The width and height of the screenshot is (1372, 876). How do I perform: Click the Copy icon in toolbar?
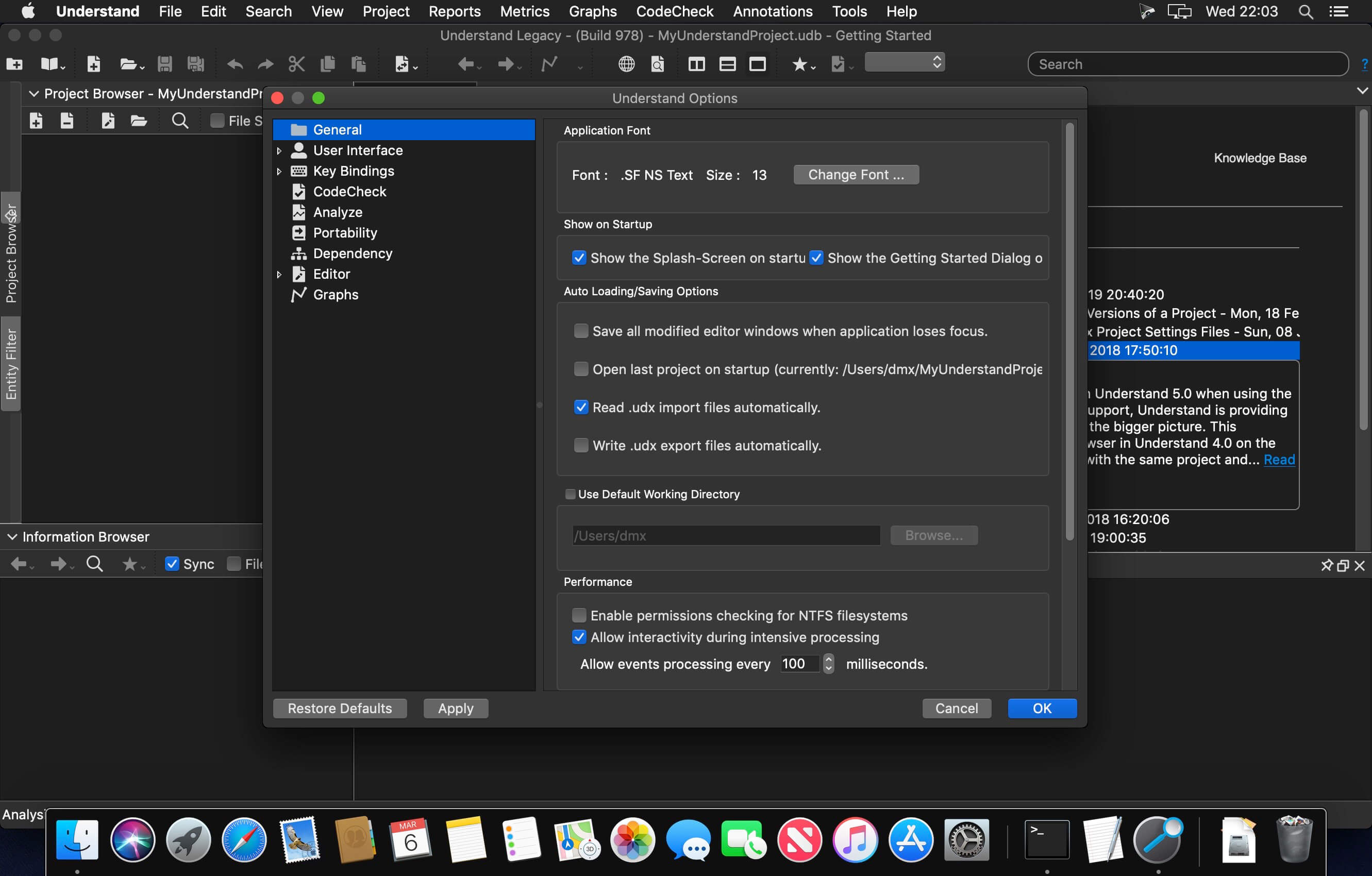(328, 64)
